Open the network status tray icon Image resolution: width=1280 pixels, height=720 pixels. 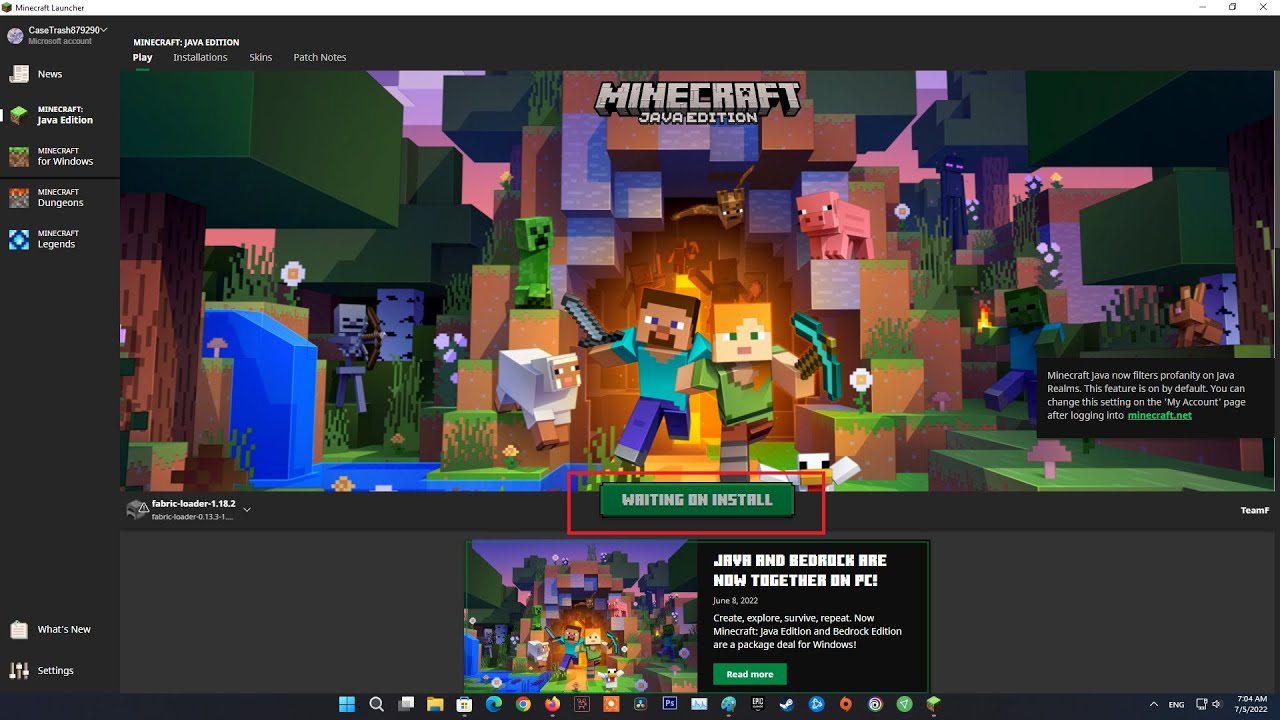pos(1203,704)
